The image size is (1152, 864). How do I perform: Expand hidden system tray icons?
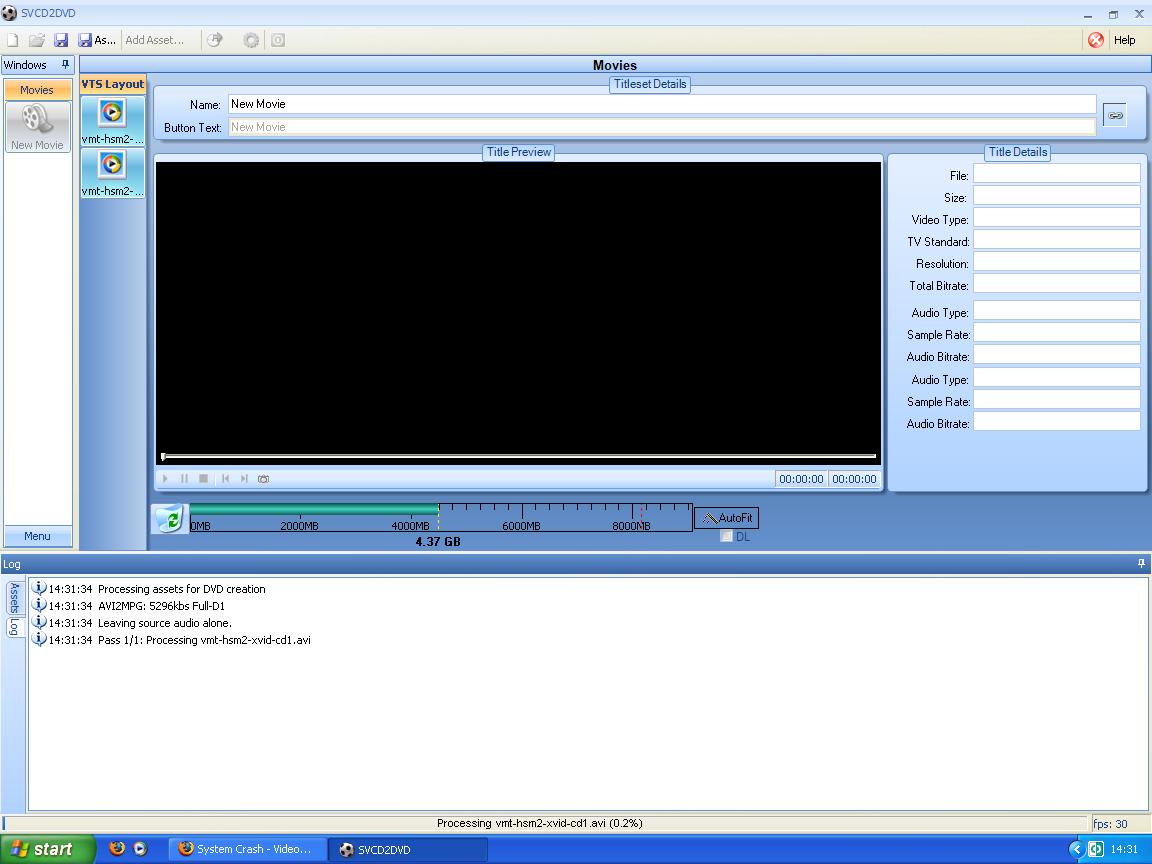click(1077, 849)
